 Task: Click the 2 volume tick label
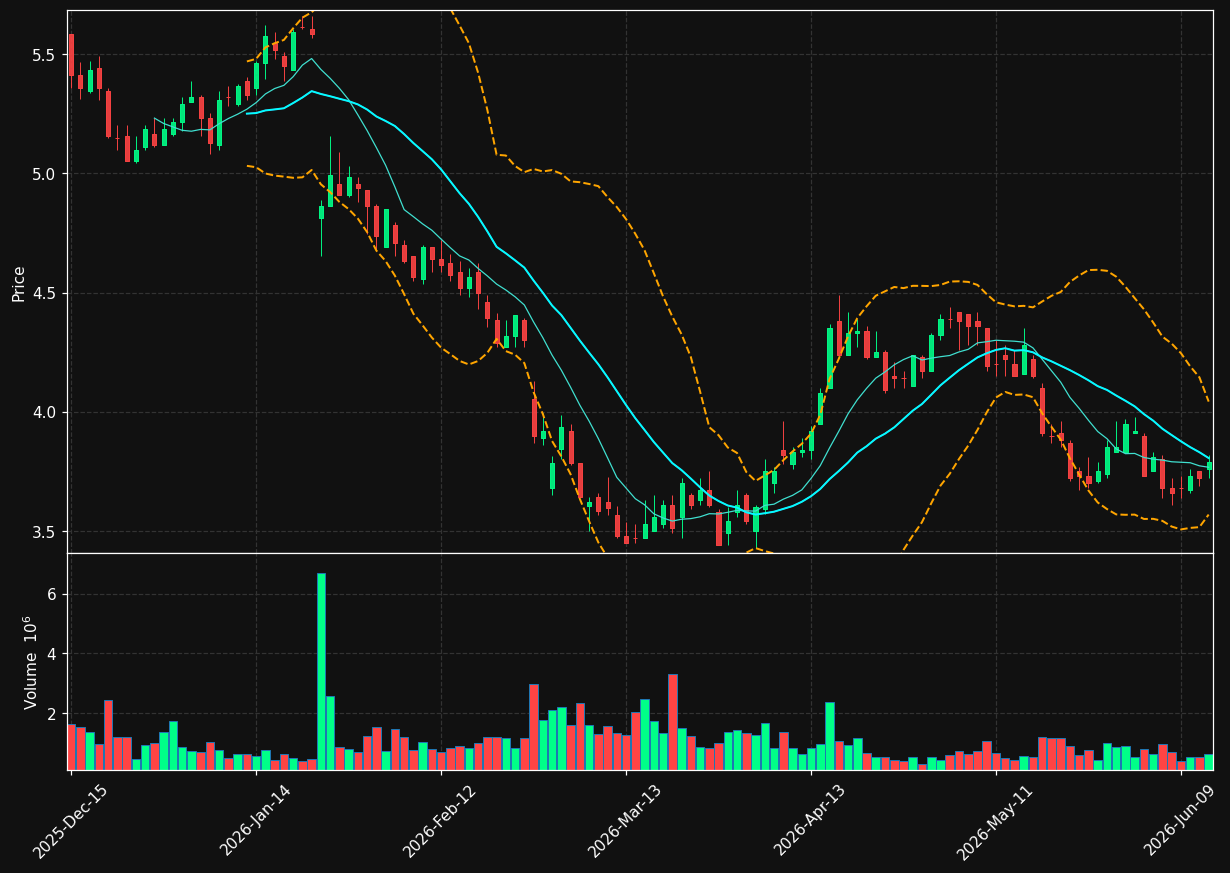point(51,713)
